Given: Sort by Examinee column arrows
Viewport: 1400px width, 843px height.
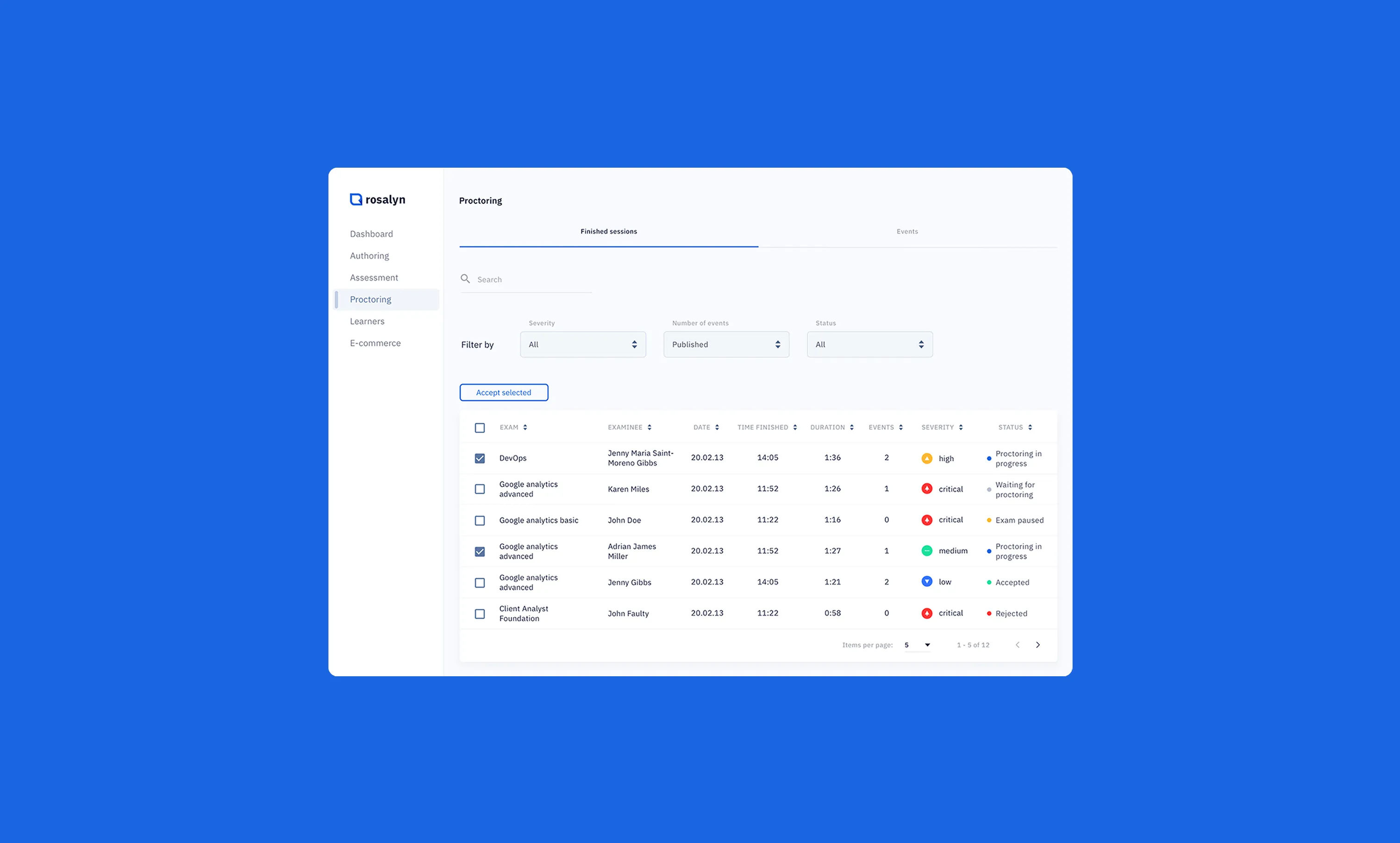Looking at the screenshot, I should (650, 427).
